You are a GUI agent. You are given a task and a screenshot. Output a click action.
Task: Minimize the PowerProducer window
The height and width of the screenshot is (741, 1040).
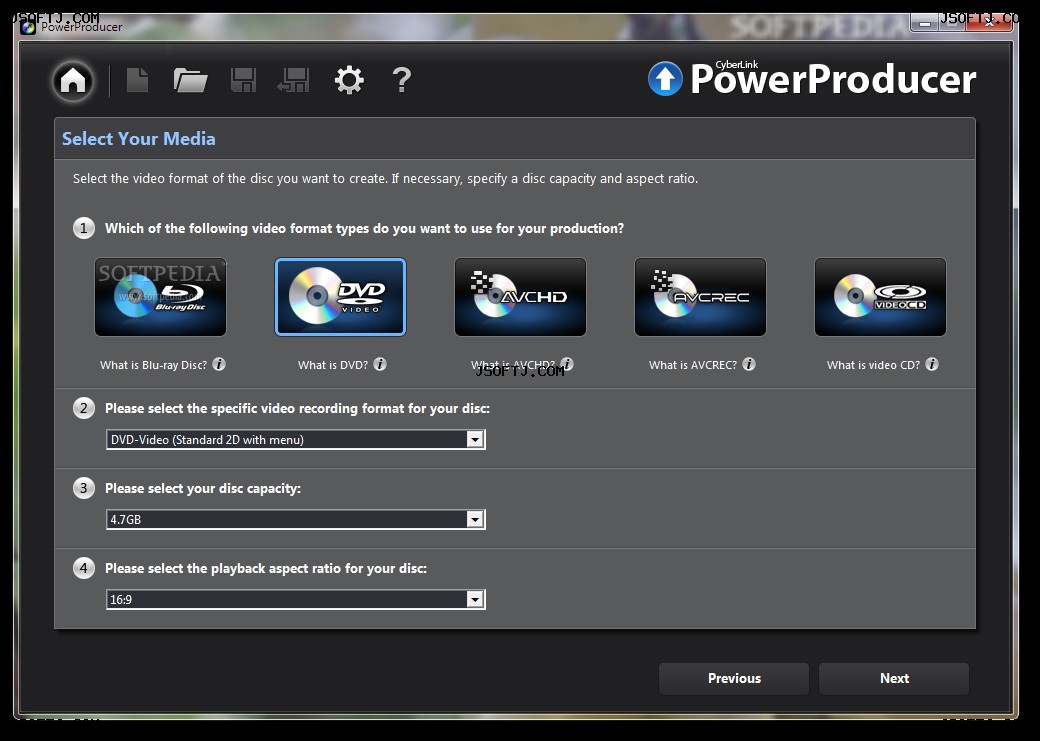tap(925, 23)
